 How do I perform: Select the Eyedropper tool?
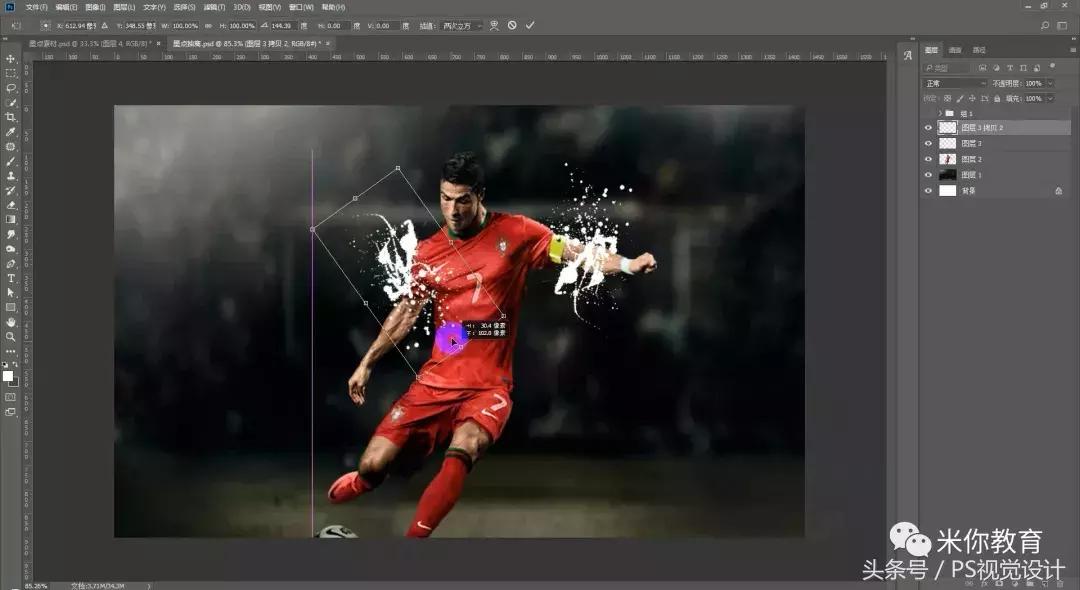pos(11,132)
